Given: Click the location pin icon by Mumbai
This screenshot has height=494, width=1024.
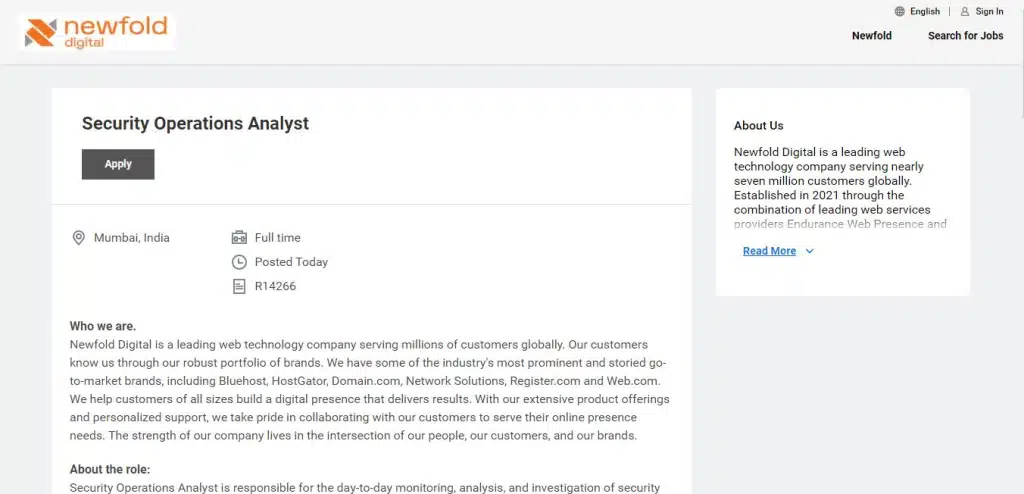Looking at the screenshot, I should tap(78, 238).
